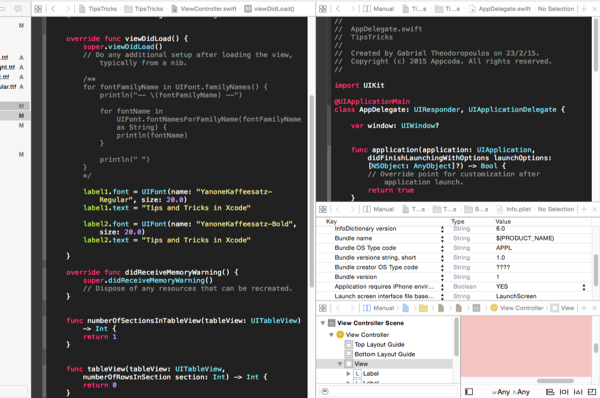Collapse the View item disclosure triangle
Image resolution: width=600 pixels, height=398 pixels.
(x=340, y=364)
